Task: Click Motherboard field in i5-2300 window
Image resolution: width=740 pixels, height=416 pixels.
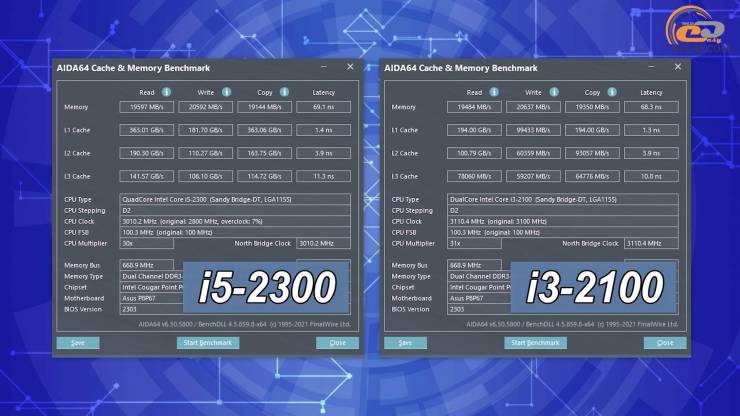Action: point(151,298)
